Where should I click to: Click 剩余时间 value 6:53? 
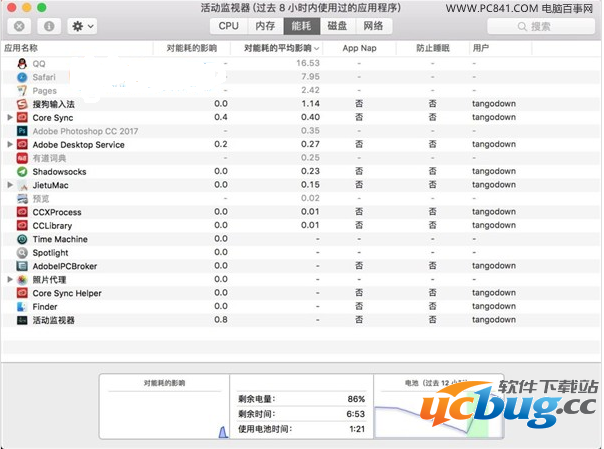356,414
